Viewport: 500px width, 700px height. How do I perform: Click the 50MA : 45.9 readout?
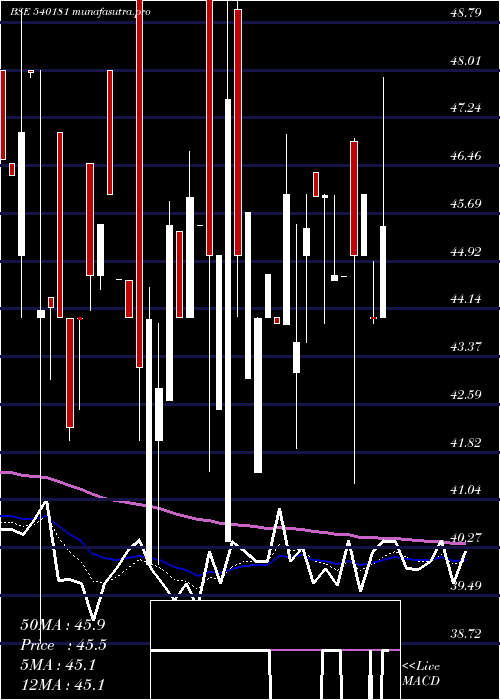click(x=63, y=625)
